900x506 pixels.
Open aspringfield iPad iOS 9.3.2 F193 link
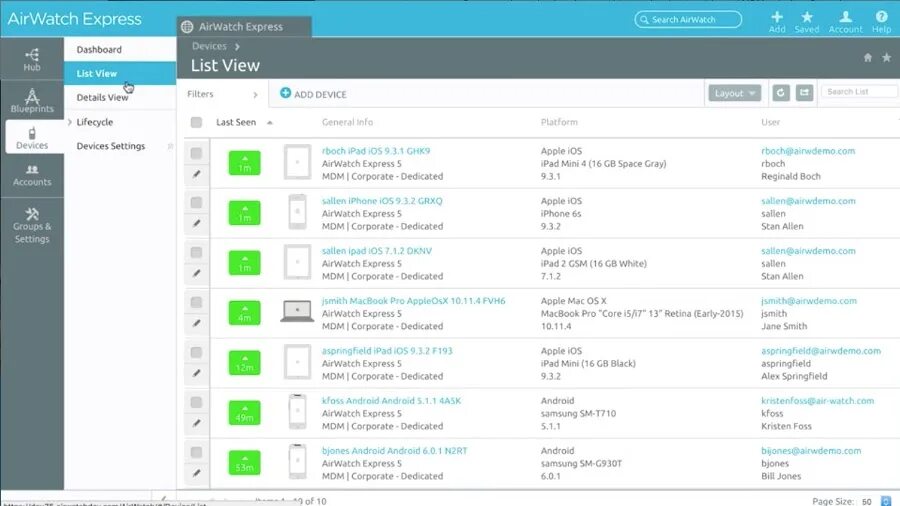[x=387, y=351]
